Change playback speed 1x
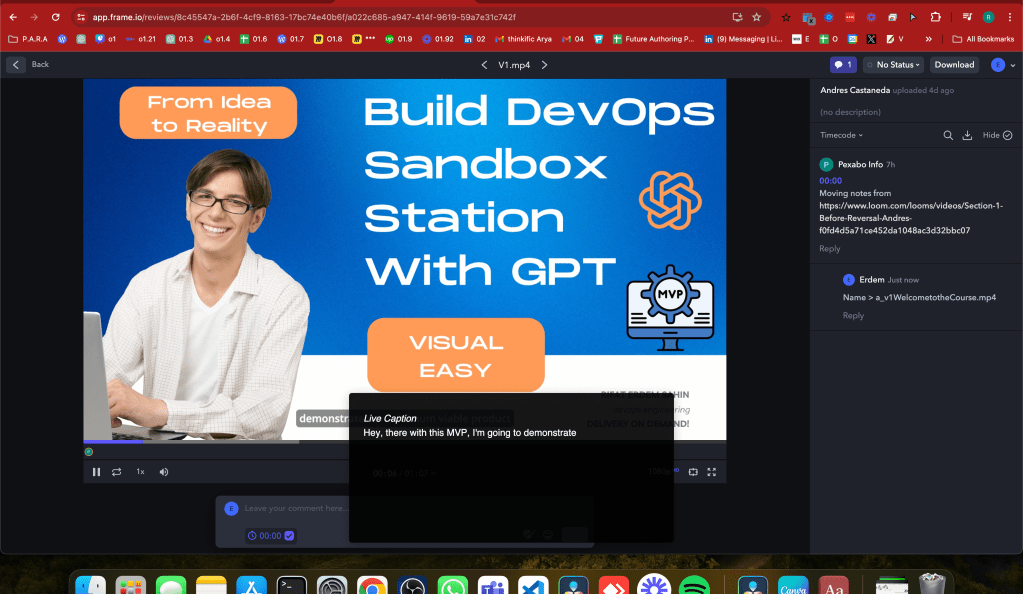1023x594 pixels. pyautogui.click(x=140, y=472)
